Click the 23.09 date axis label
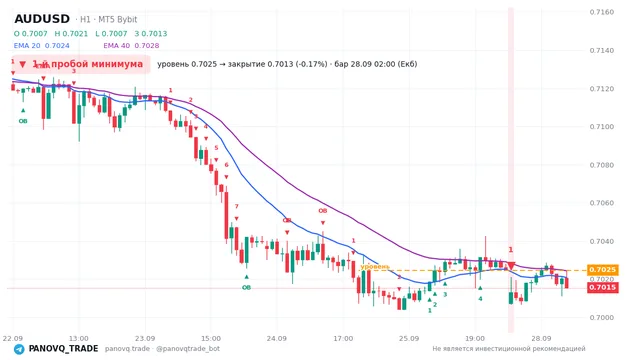640x360 pixels. [x=144, y=338]
